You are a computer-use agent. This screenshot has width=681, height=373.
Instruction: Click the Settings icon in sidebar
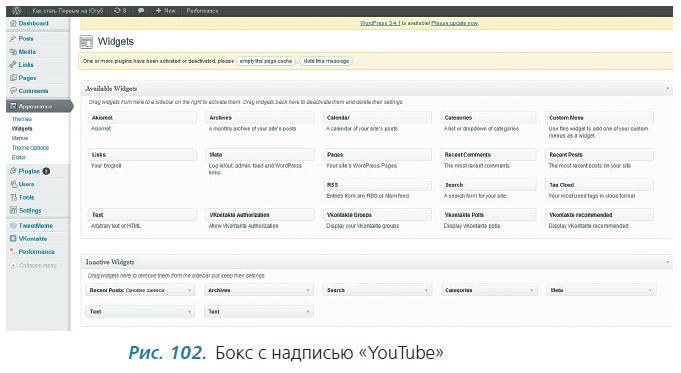pos(13,210)
